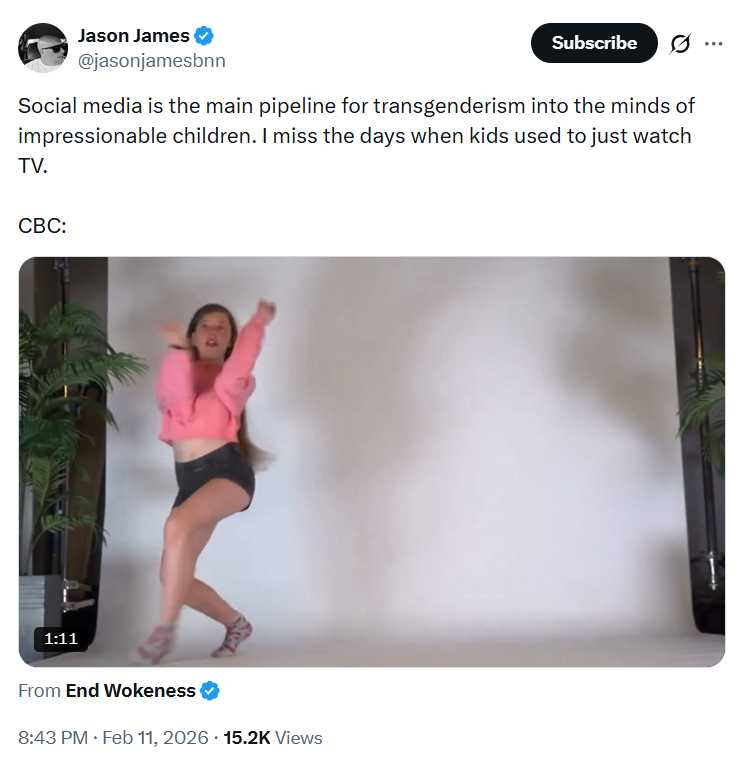Click the 1:11 video duration badge
The image size is (742, 769).
point(61,639)
